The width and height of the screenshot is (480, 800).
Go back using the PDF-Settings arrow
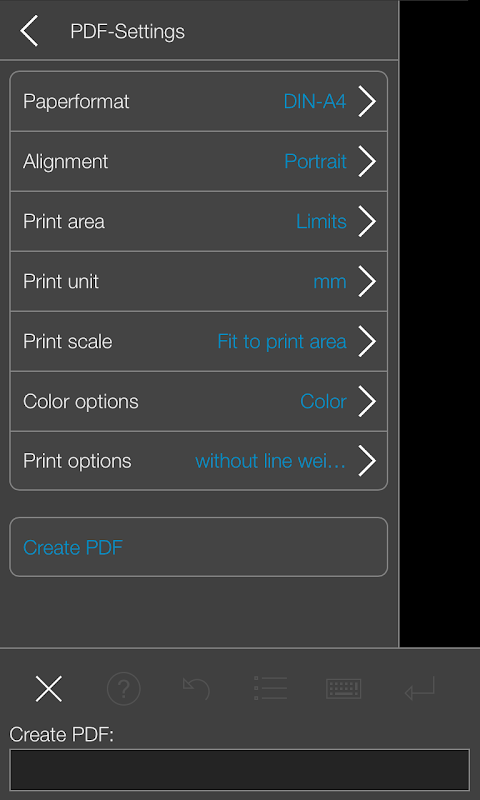point(29,31)
